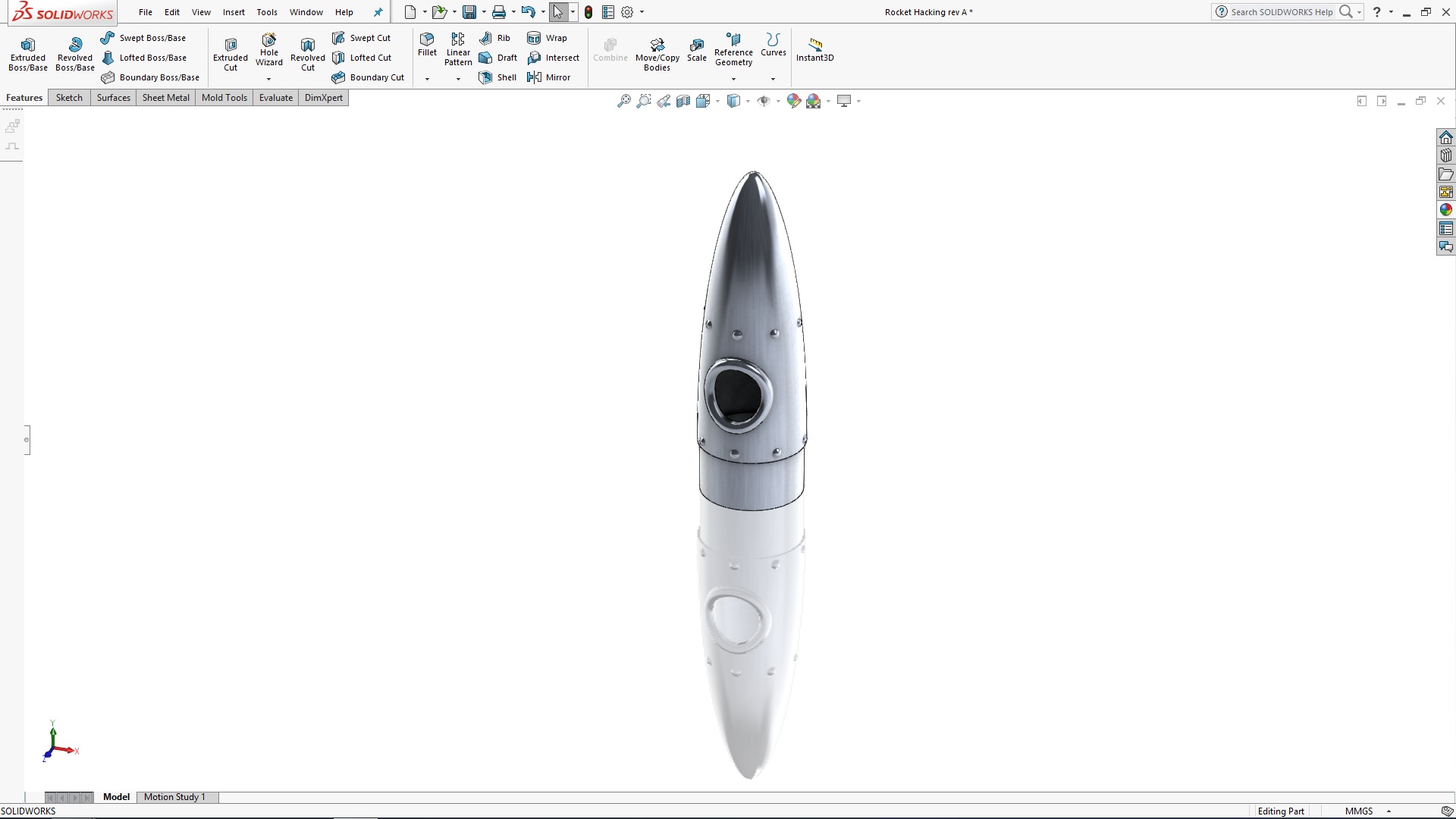Activate the Fillet feature tool
The width and height of the screenshot is (1456, 819).
coord(426,48)
